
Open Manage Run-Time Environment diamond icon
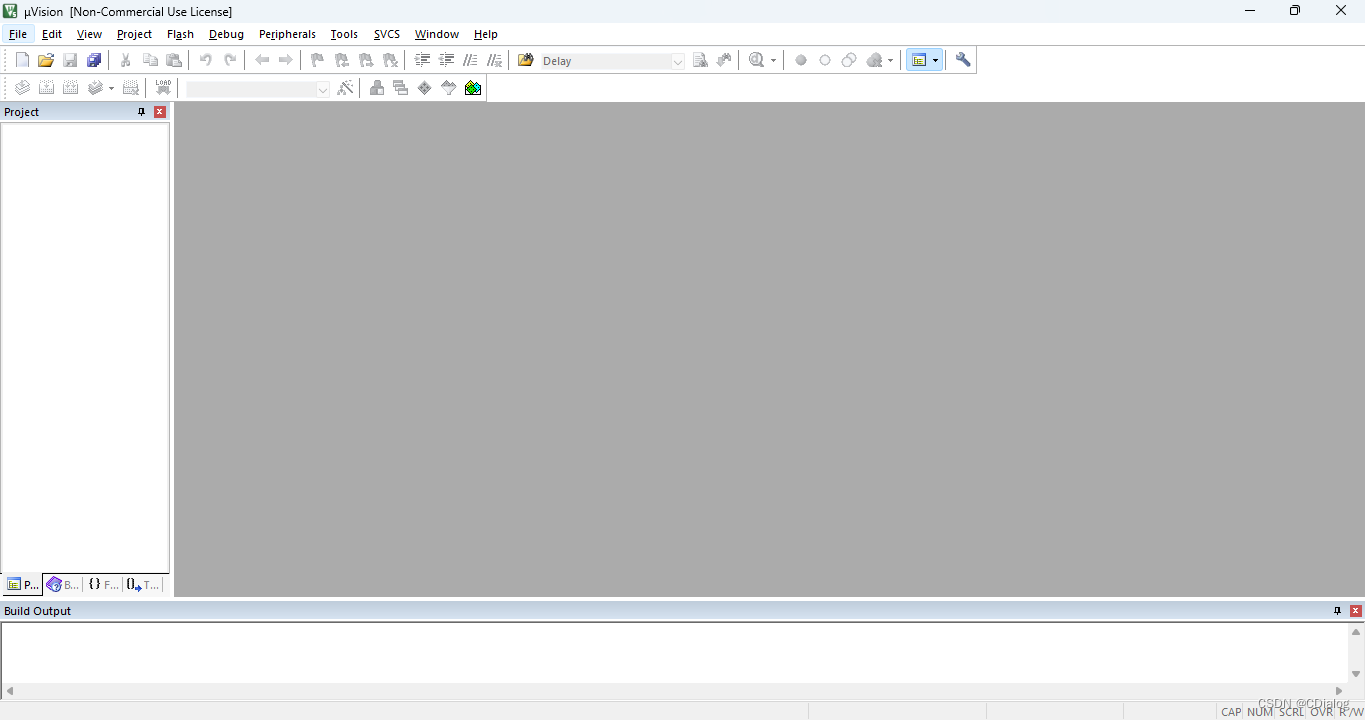pos(425,88)
